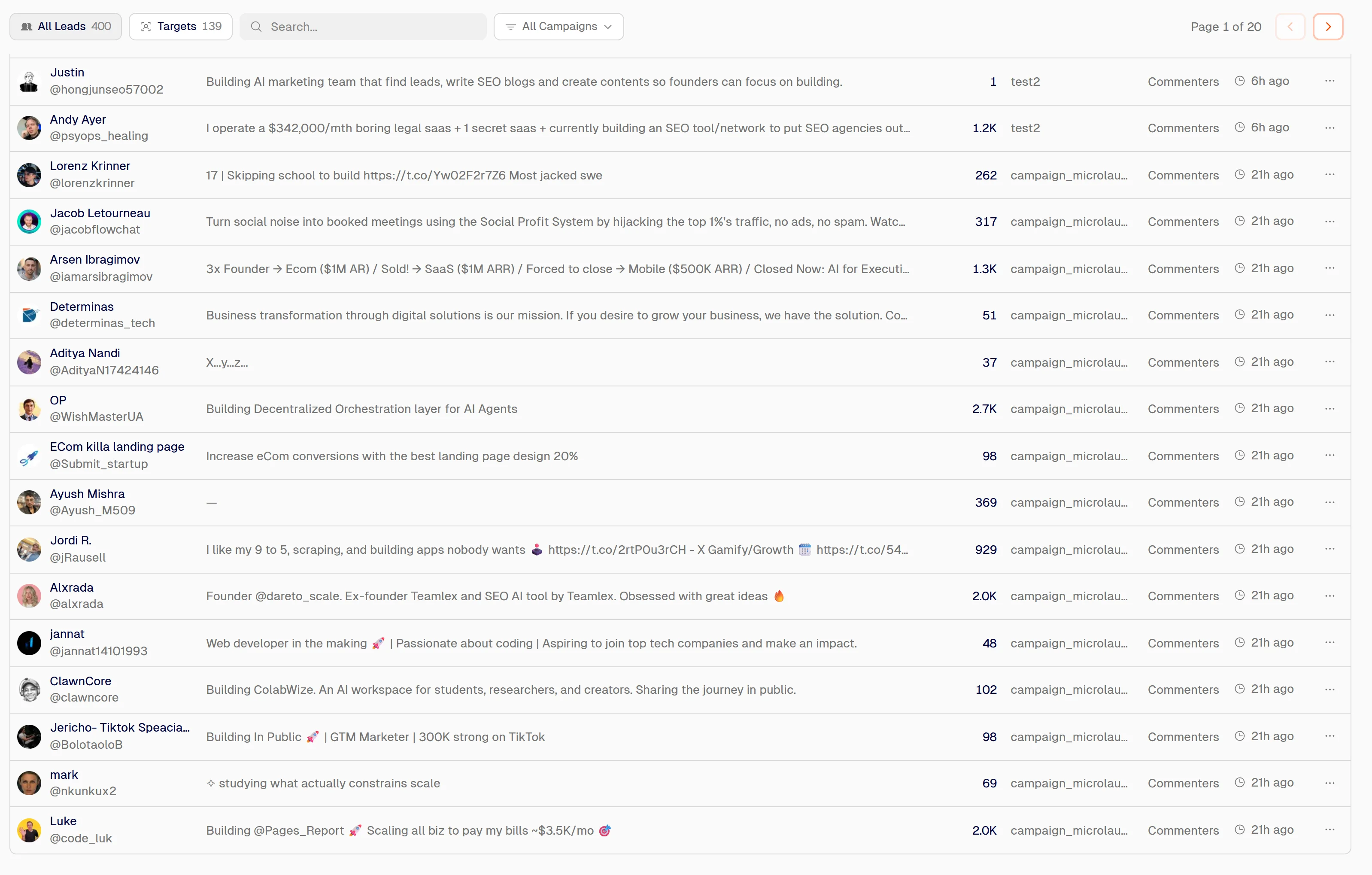Open row actions menu for Alxrada

1329,595
